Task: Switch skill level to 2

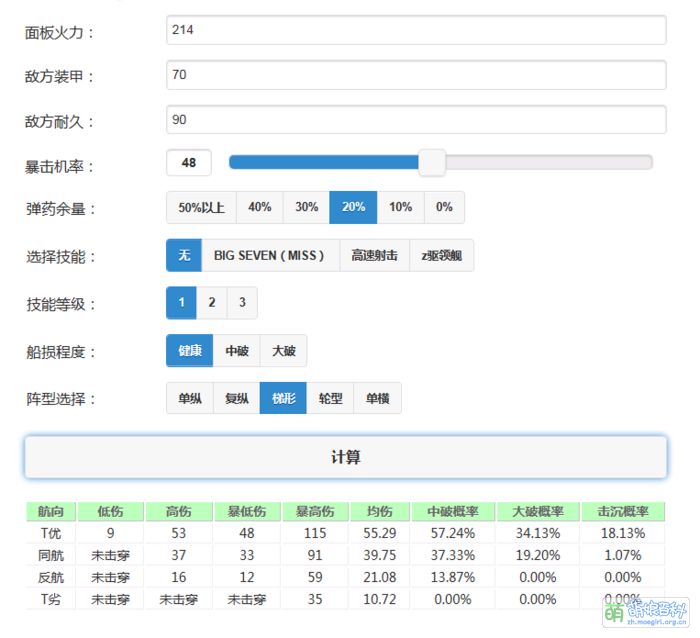Action: [x=212, y=302]
